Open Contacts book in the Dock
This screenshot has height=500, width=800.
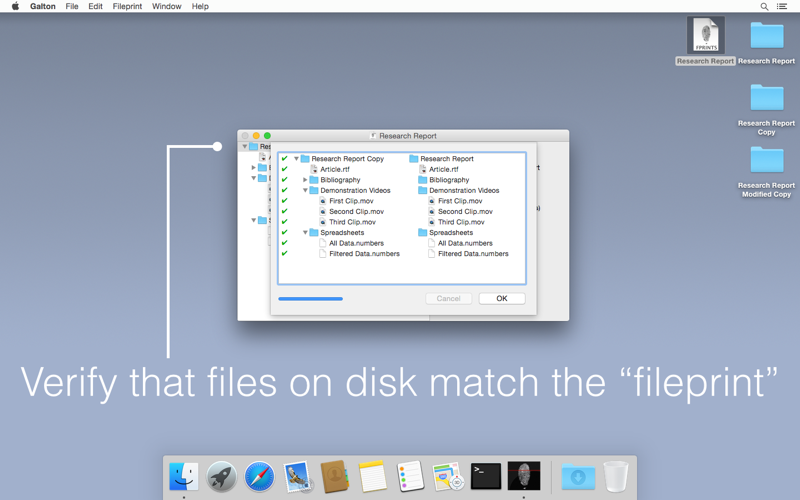(x=335, y=477)
